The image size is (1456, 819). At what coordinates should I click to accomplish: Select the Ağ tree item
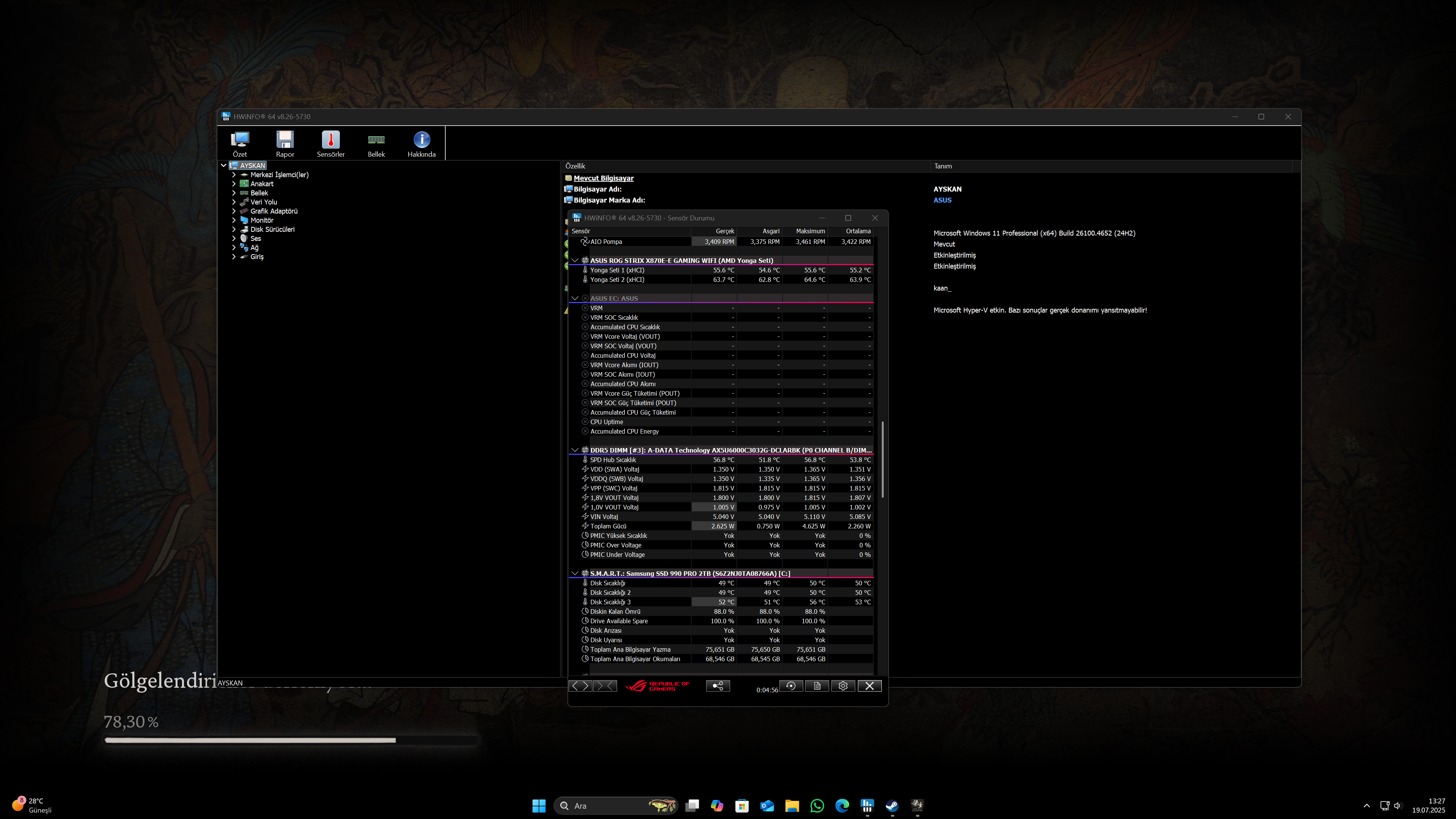[254, 248]
